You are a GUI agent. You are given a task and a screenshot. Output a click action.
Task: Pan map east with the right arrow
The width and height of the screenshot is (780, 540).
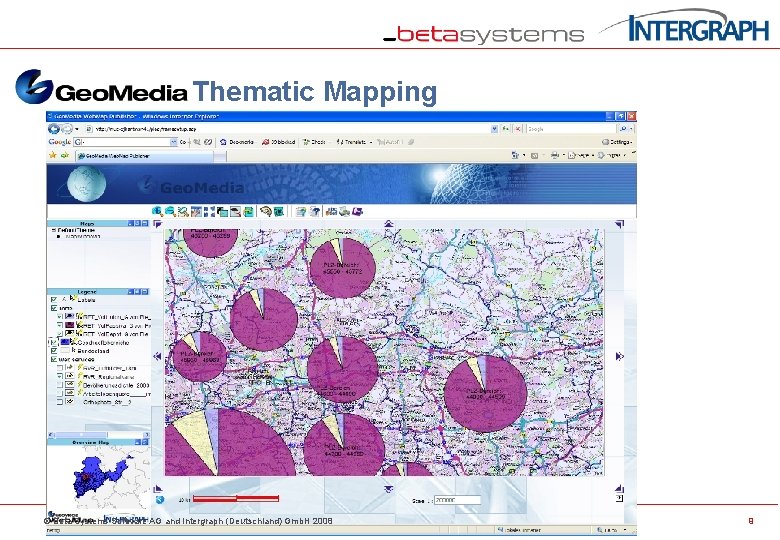coord(619,356)
